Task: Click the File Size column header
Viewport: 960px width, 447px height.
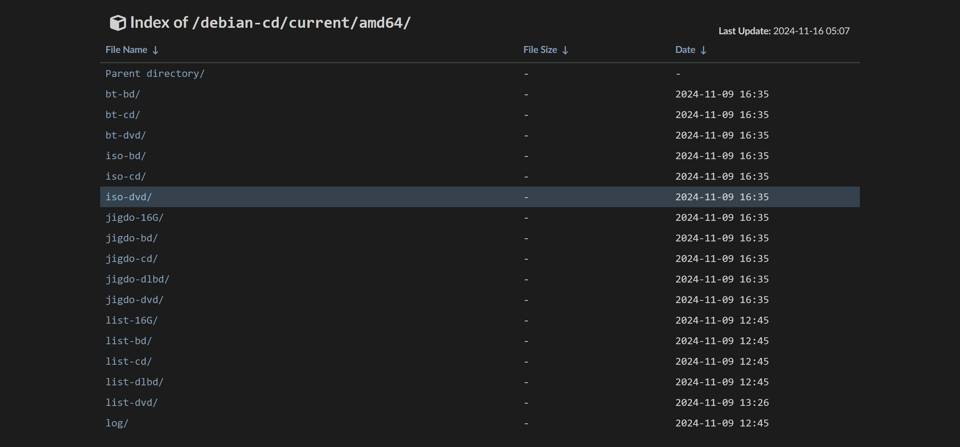Action: (540, 50)
